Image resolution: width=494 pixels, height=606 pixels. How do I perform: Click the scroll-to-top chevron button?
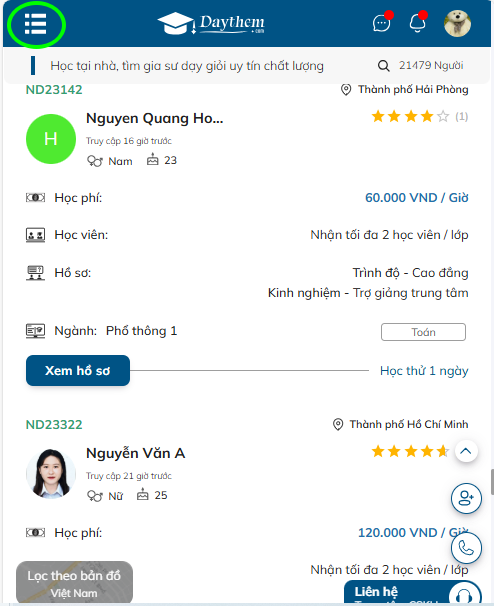[466, 451]
